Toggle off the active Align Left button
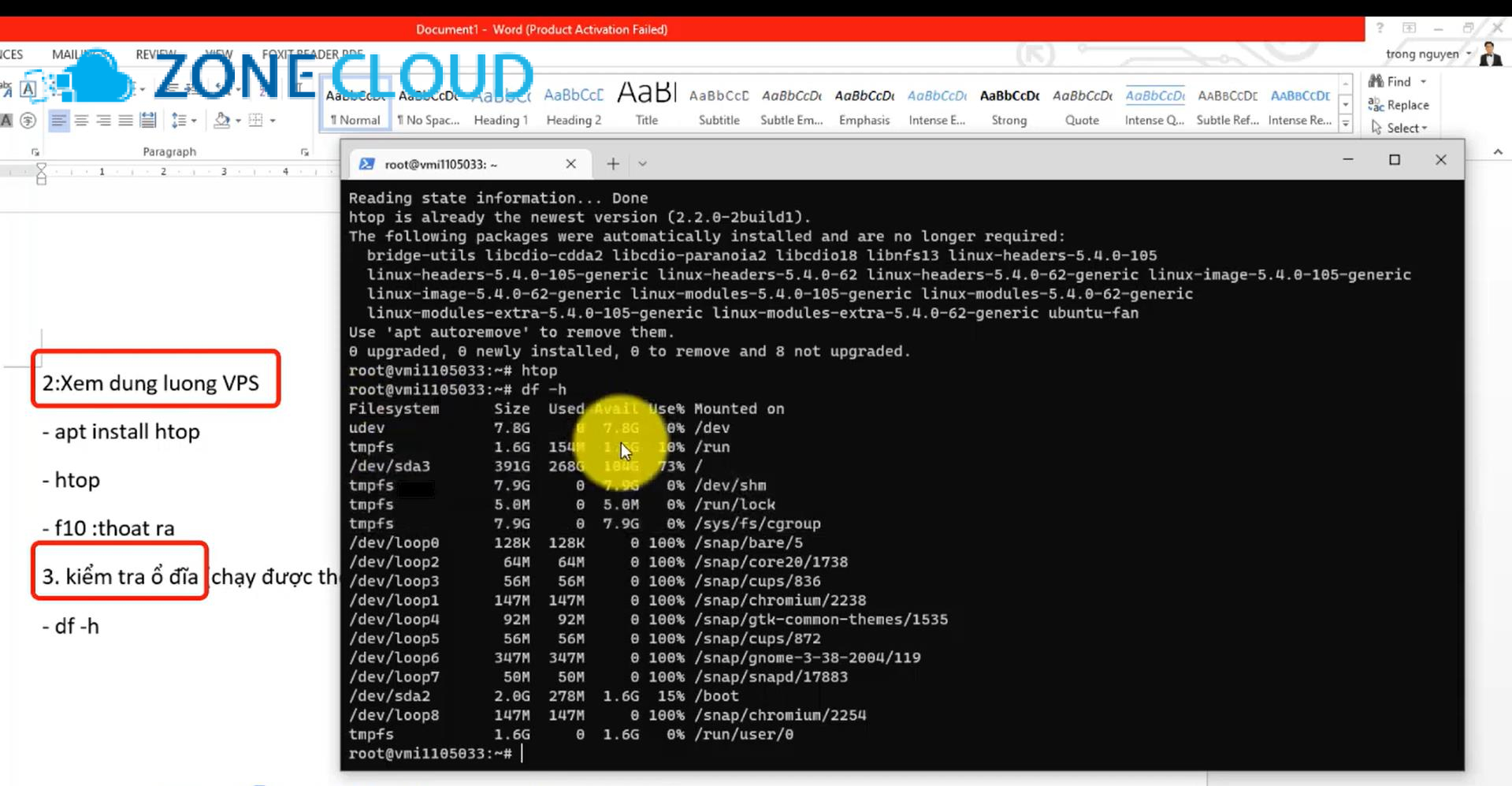Image resolution: width=1512 pixels, height=786 pixels. (x=60, y=120)
